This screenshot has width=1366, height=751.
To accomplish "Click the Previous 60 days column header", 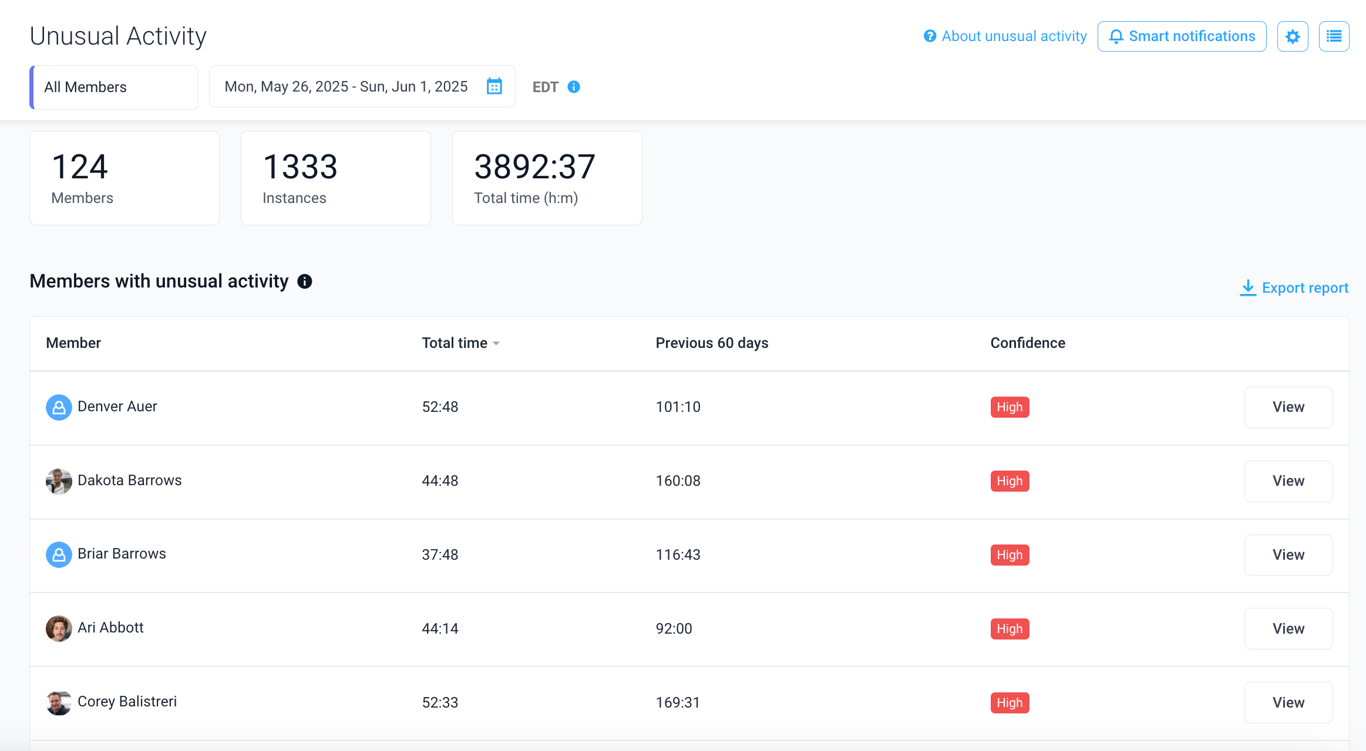I will click(712, 343).
